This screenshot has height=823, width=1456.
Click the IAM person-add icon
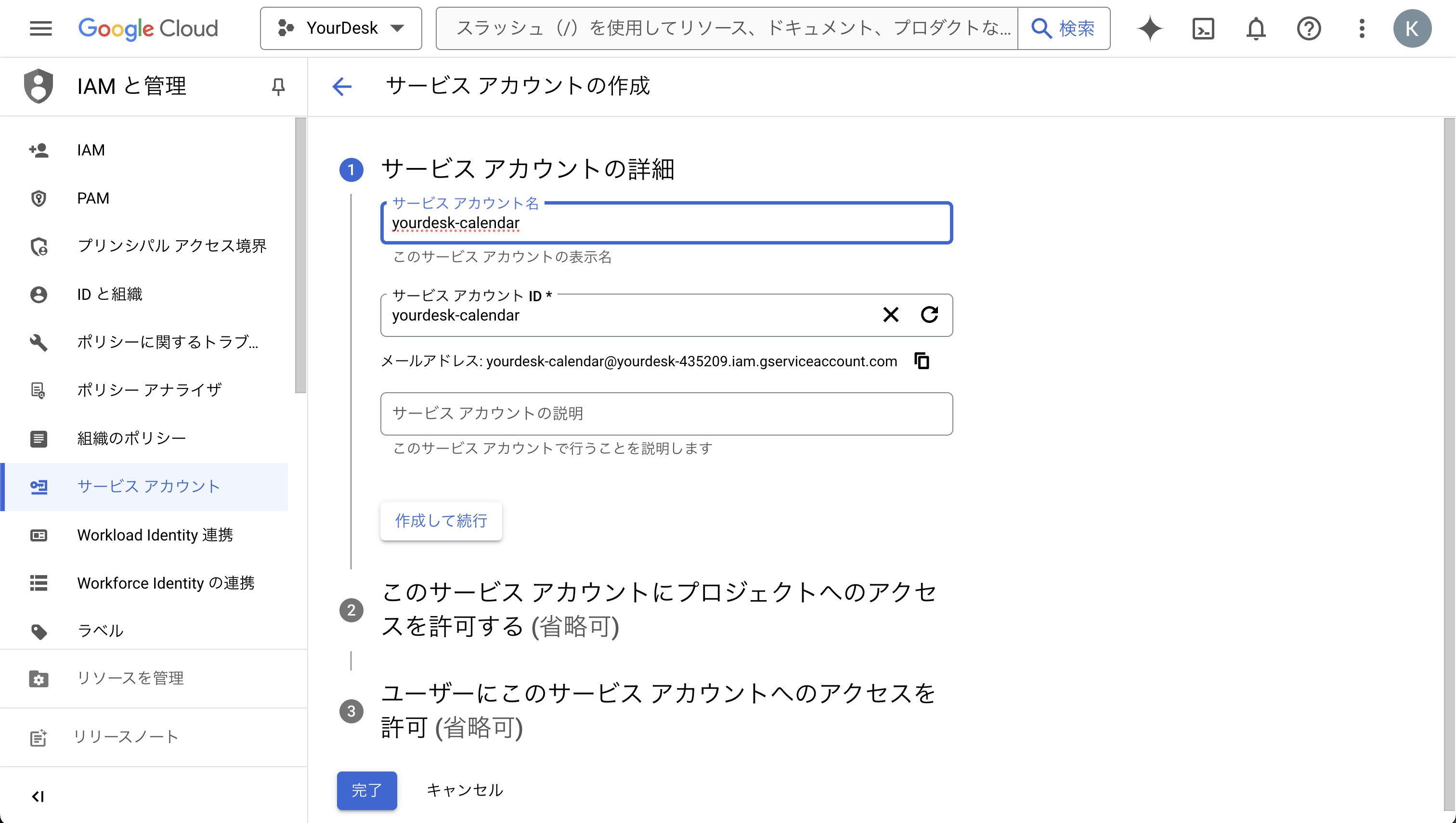[x=39, y=150]
